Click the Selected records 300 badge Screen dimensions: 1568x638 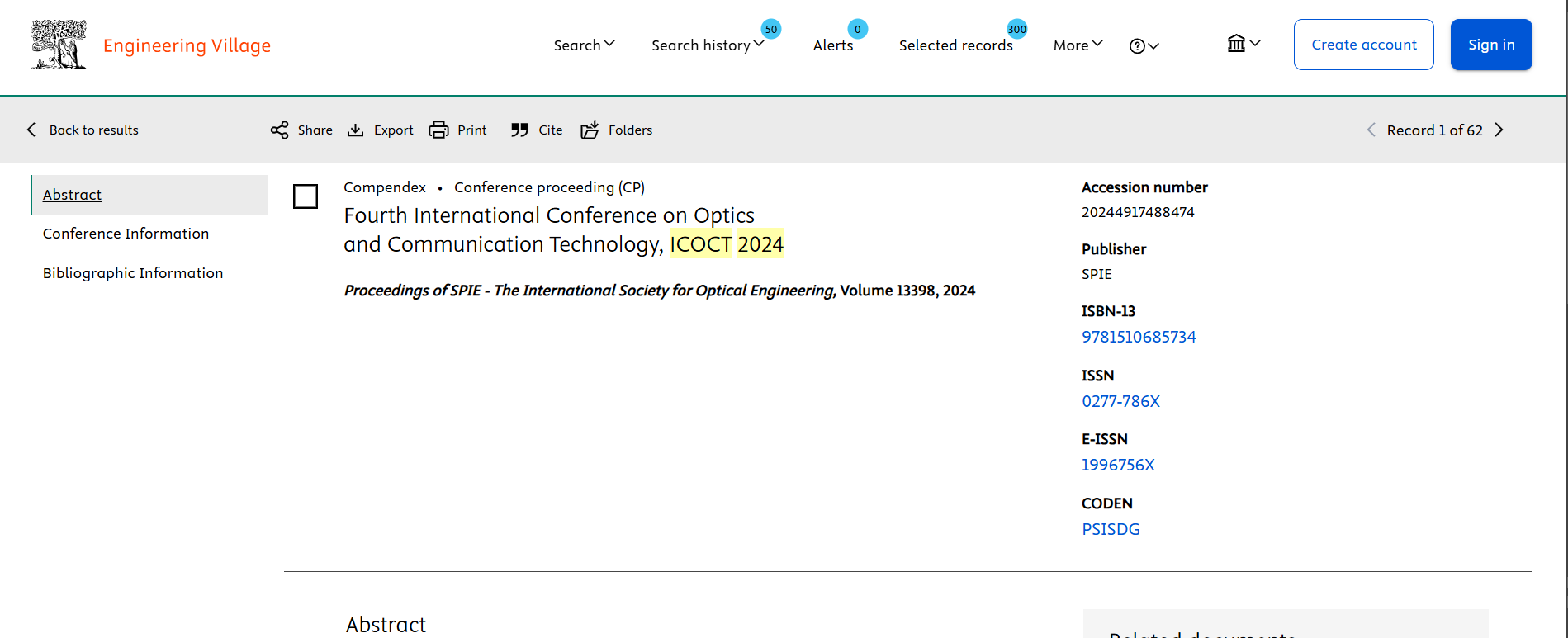pyautogui.click(x=1017, y=29)
